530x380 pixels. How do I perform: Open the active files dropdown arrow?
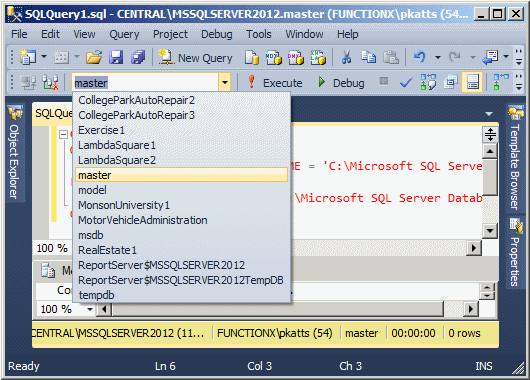click(x=489, y=114)
